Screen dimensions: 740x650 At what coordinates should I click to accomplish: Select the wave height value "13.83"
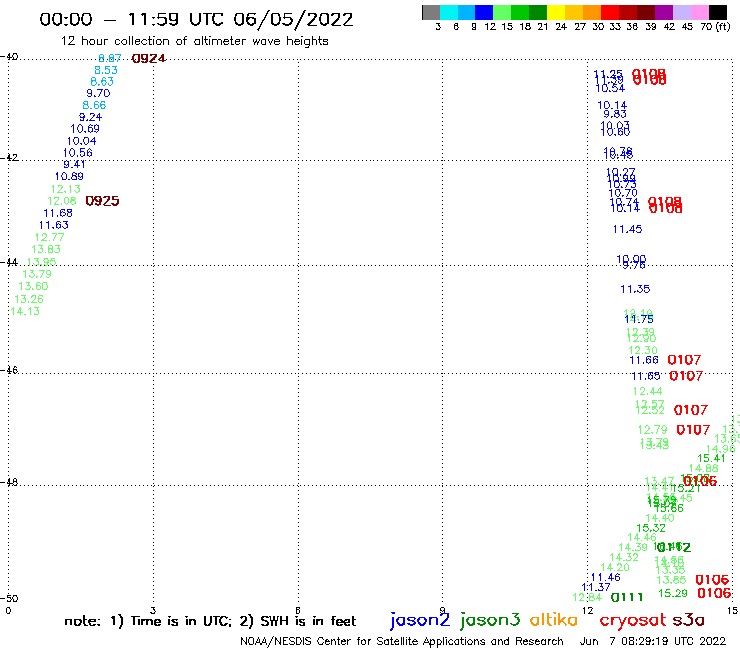[x=46, y=249]
